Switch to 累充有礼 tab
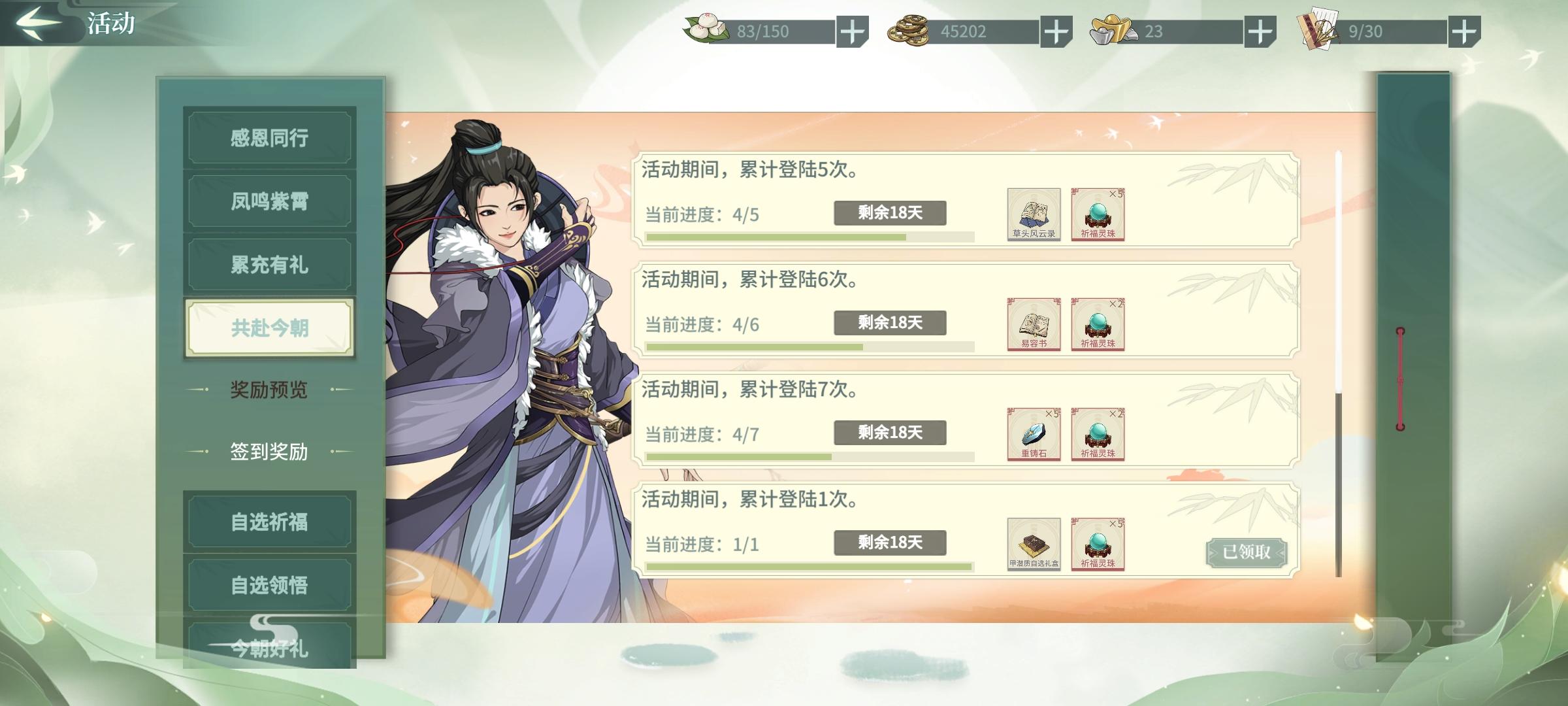Image resolution: width=1568 pixels, height=706 pixels. 269,265
